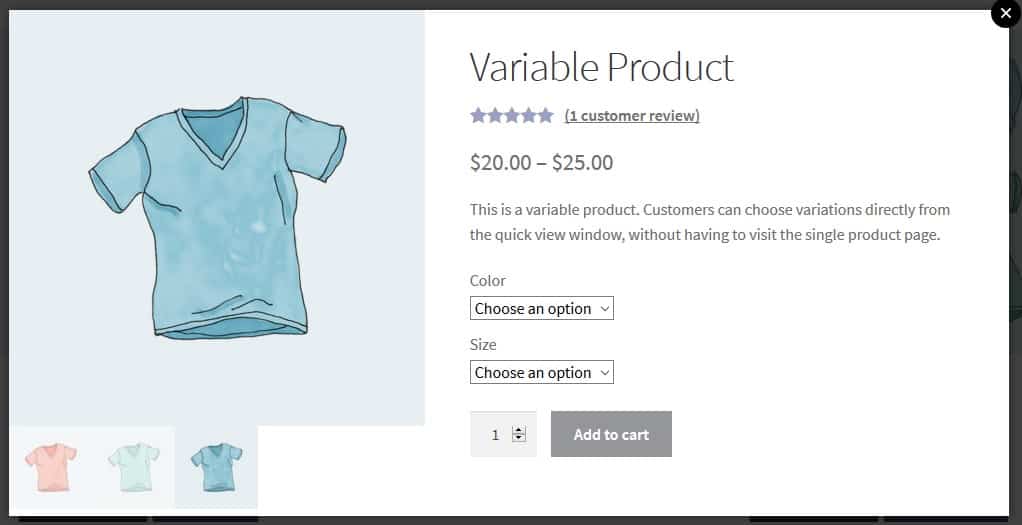Screen dimensions: 1022x525
Task: Click the middle star in the rating
Action: click(512, 116)
